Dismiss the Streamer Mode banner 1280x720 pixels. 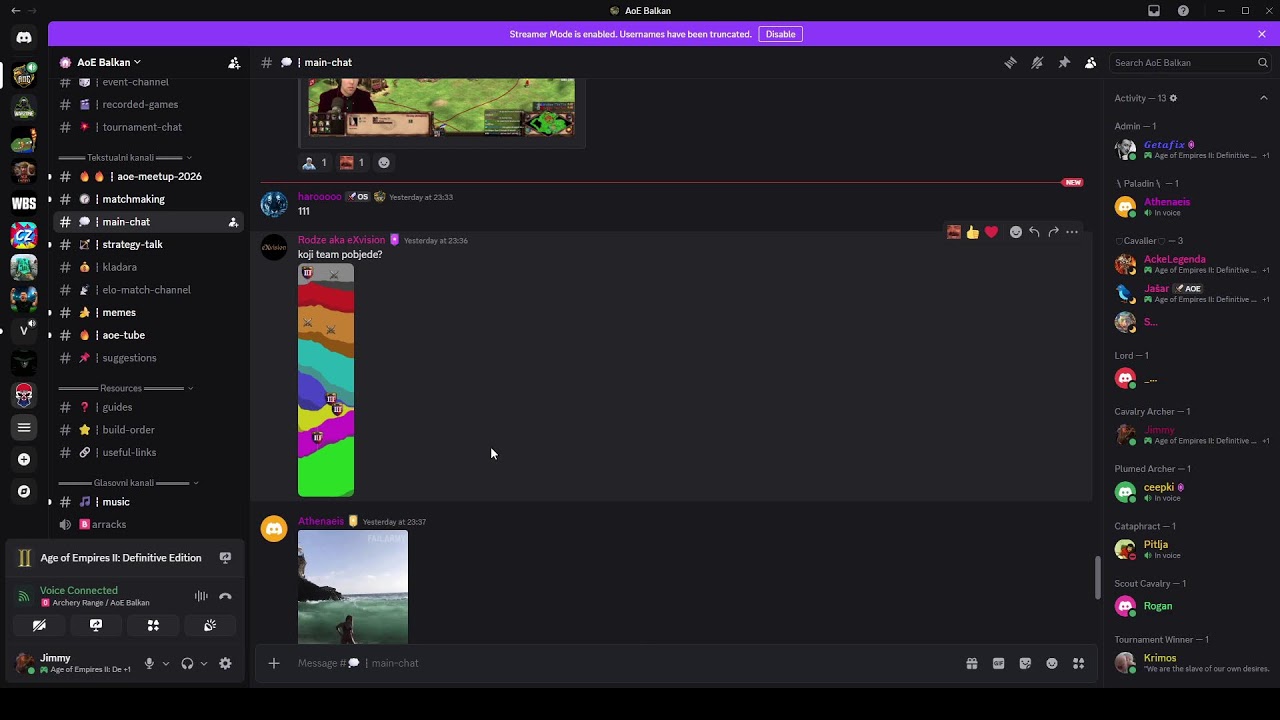(x=1262, y=34)
